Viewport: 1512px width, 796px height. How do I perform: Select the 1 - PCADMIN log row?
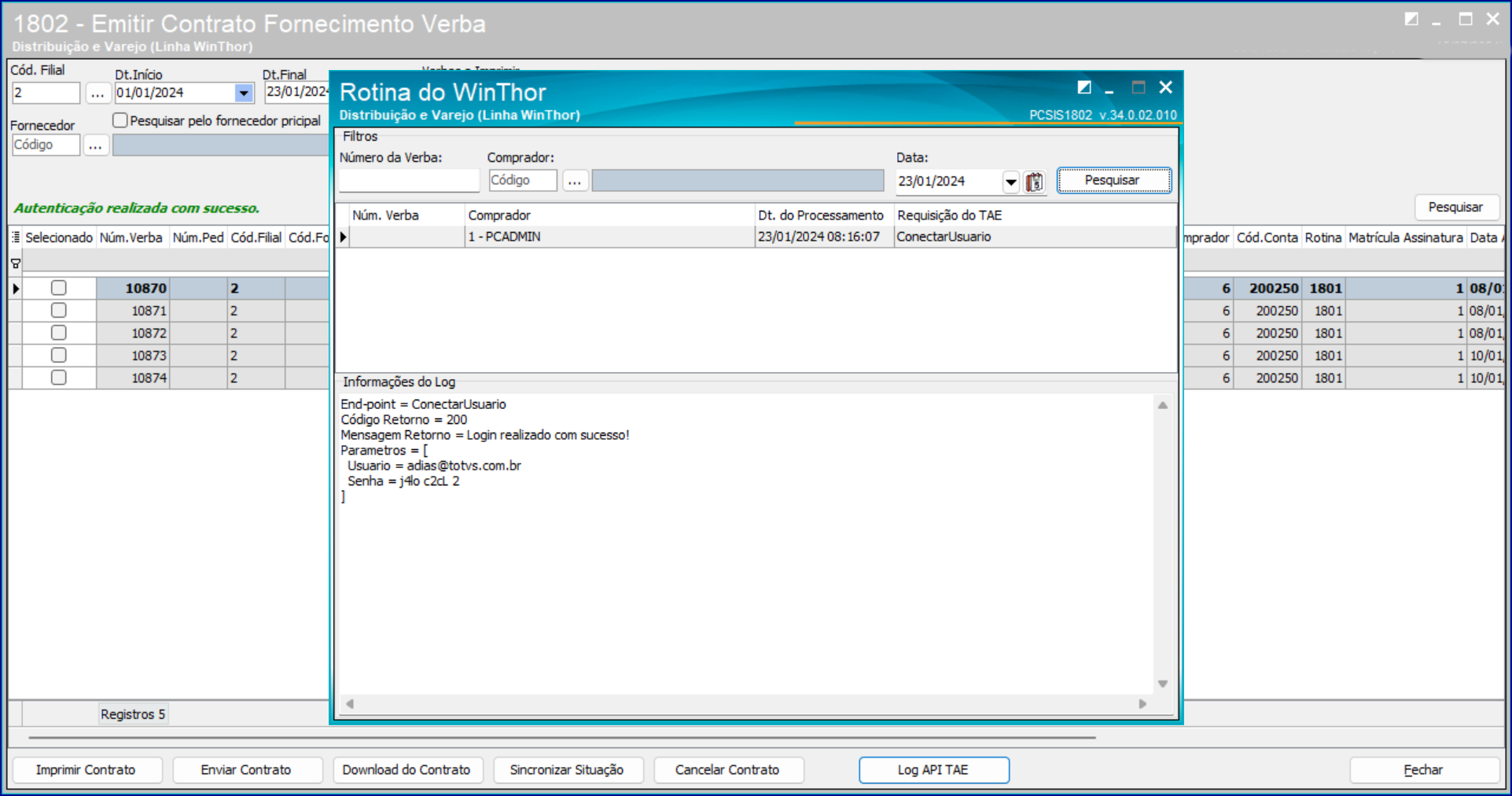(755, 237)
